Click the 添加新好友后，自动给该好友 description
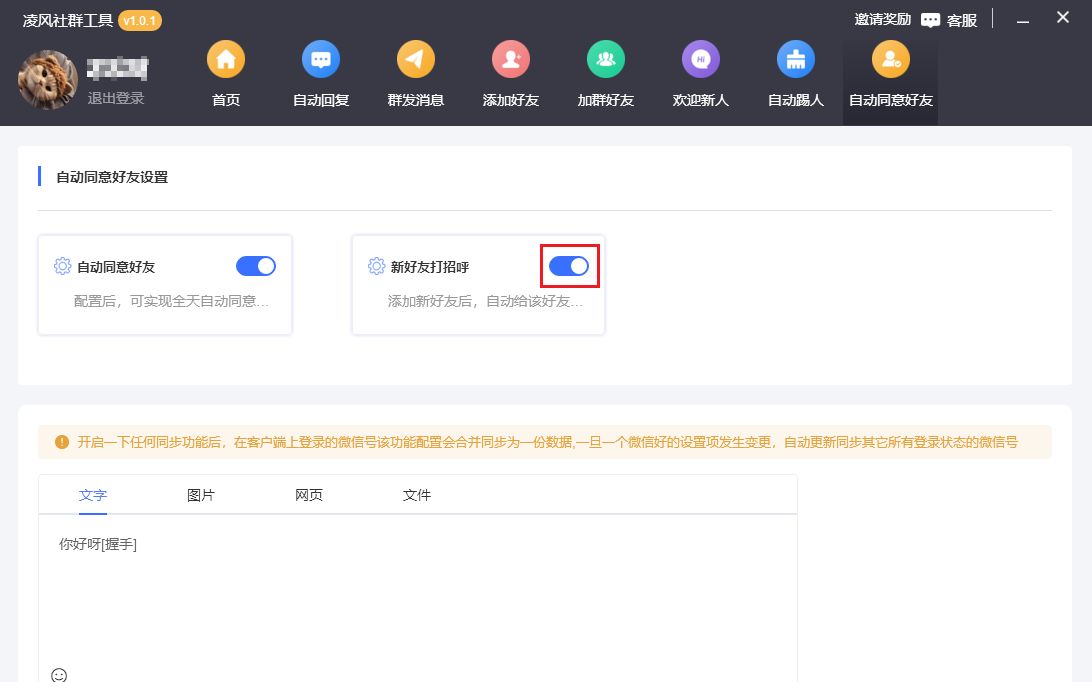This screenshot has width=1092, height=682. (x=485, y=301)
